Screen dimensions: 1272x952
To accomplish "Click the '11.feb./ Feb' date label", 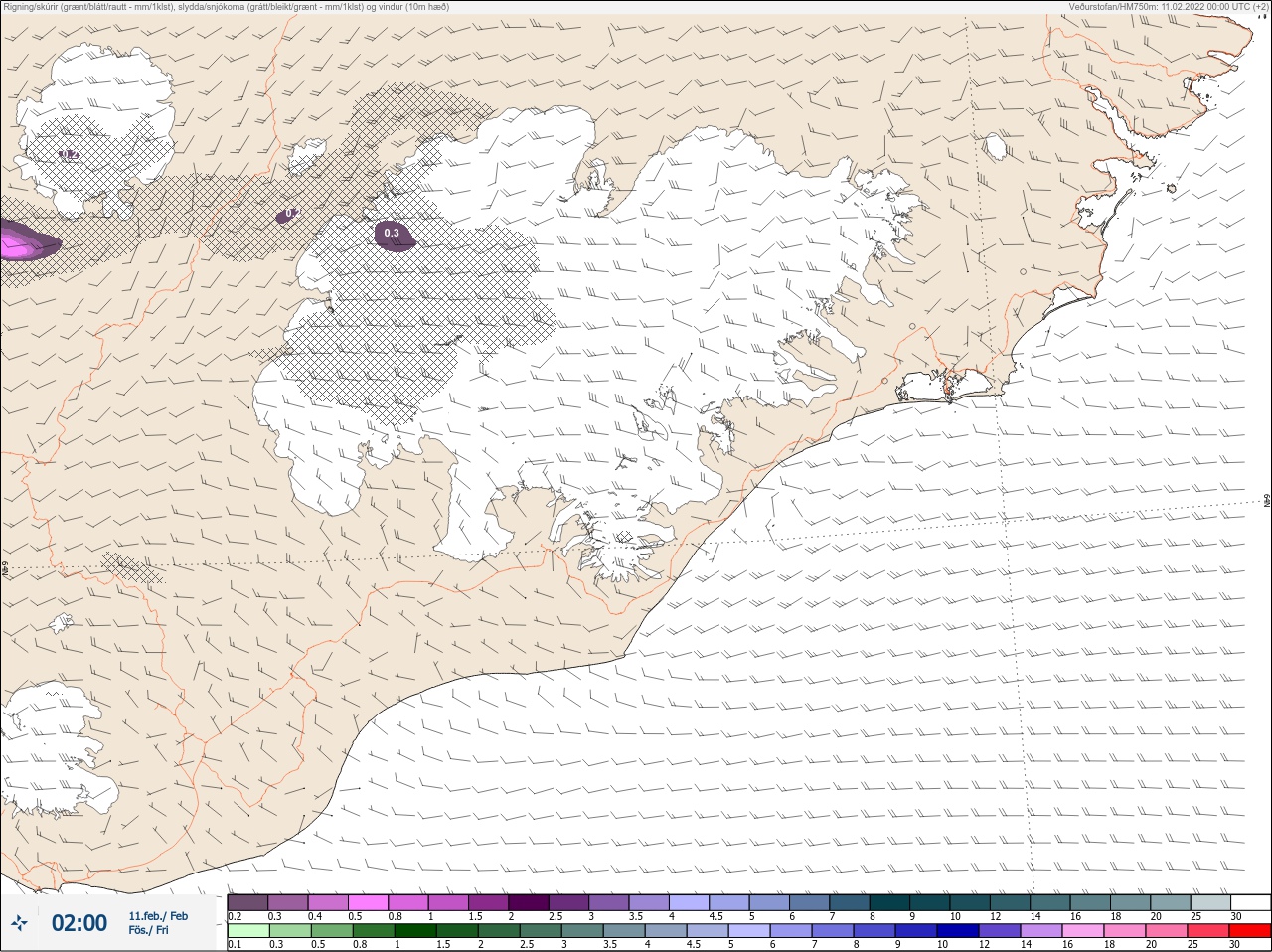I will [x=158, y=916].
